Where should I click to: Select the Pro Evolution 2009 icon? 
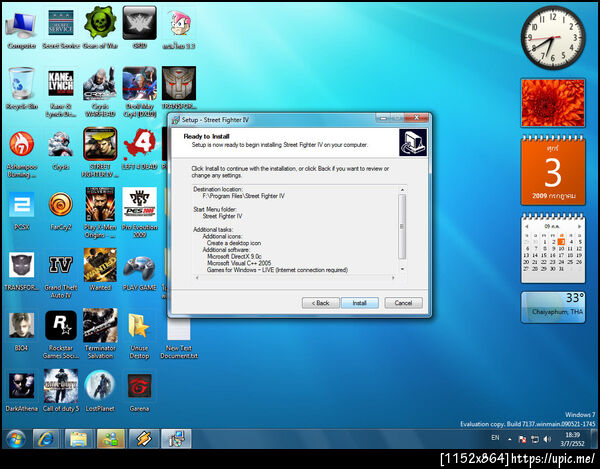point(139,213)
